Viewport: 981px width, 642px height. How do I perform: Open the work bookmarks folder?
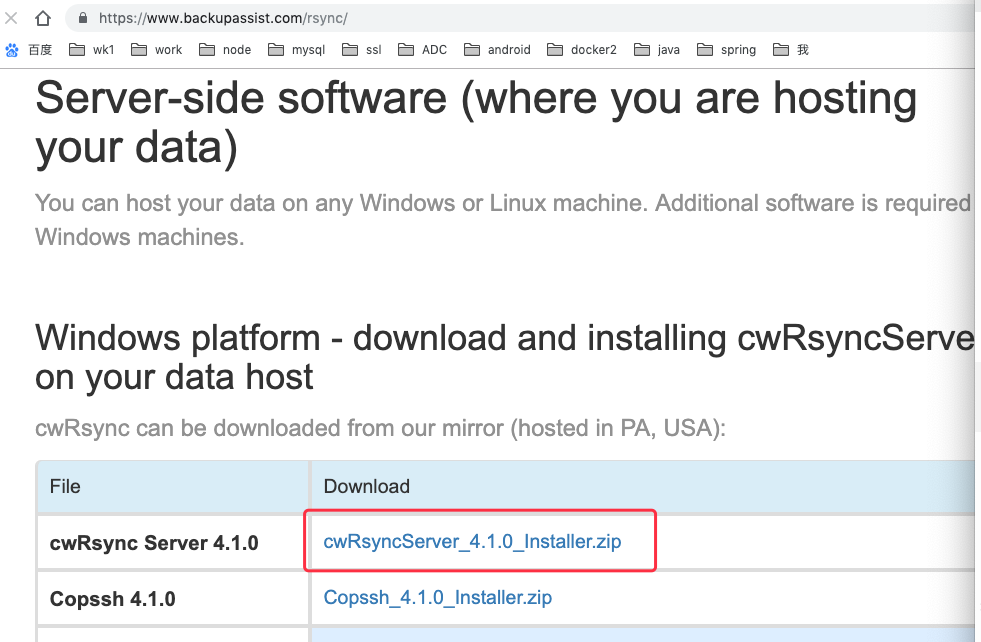pos(157,49)
